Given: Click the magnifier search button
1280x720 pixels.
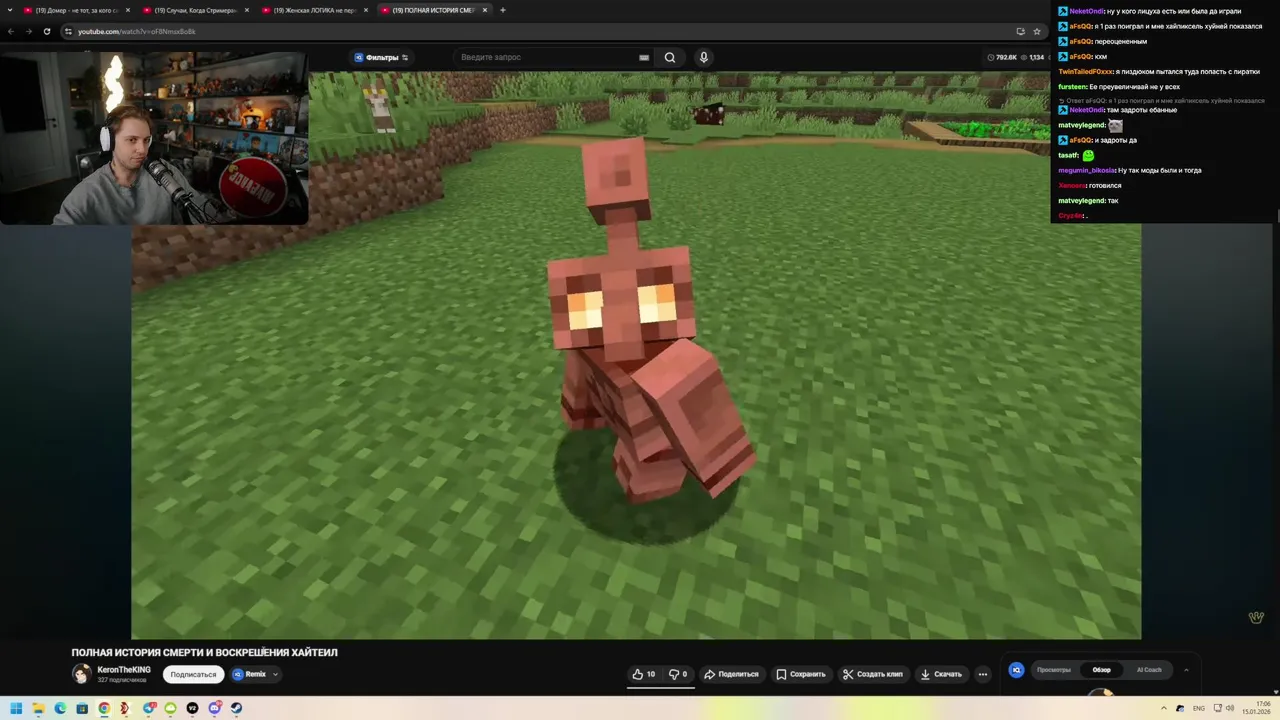Looking at the screenshot, I should 670,57.
